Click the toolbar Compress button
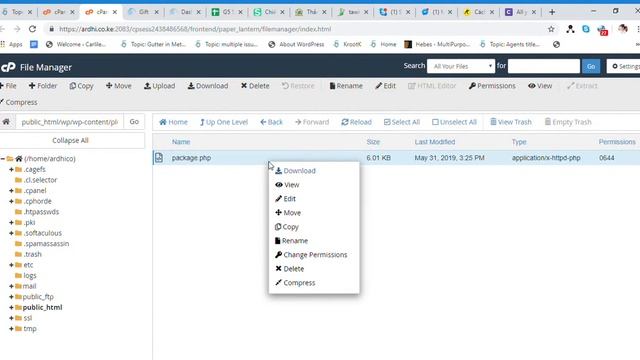Image resolution: width=640 pixels, height=360 pixels. tap(19, 102)
